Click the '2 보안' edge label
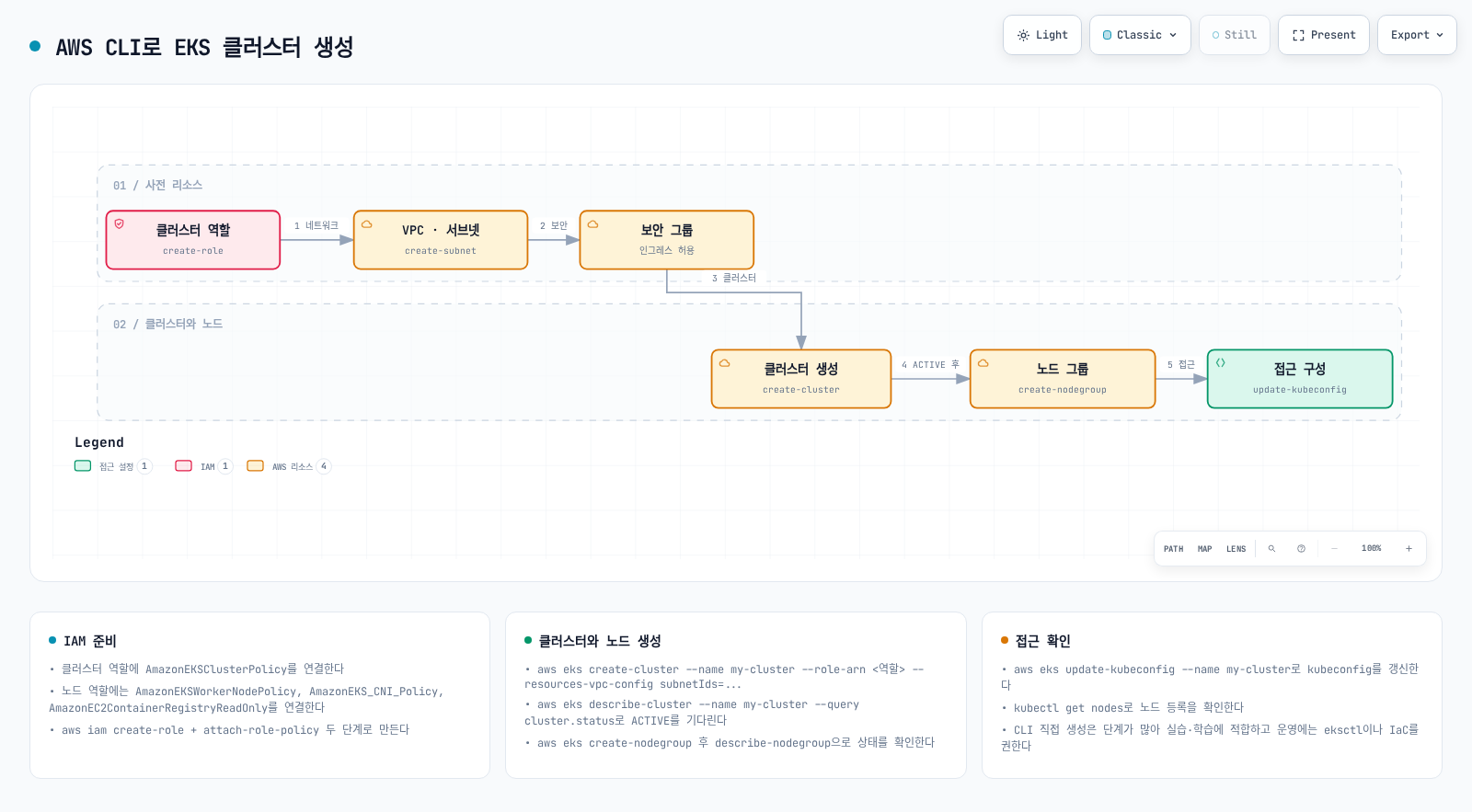 (x=554, y=225)
